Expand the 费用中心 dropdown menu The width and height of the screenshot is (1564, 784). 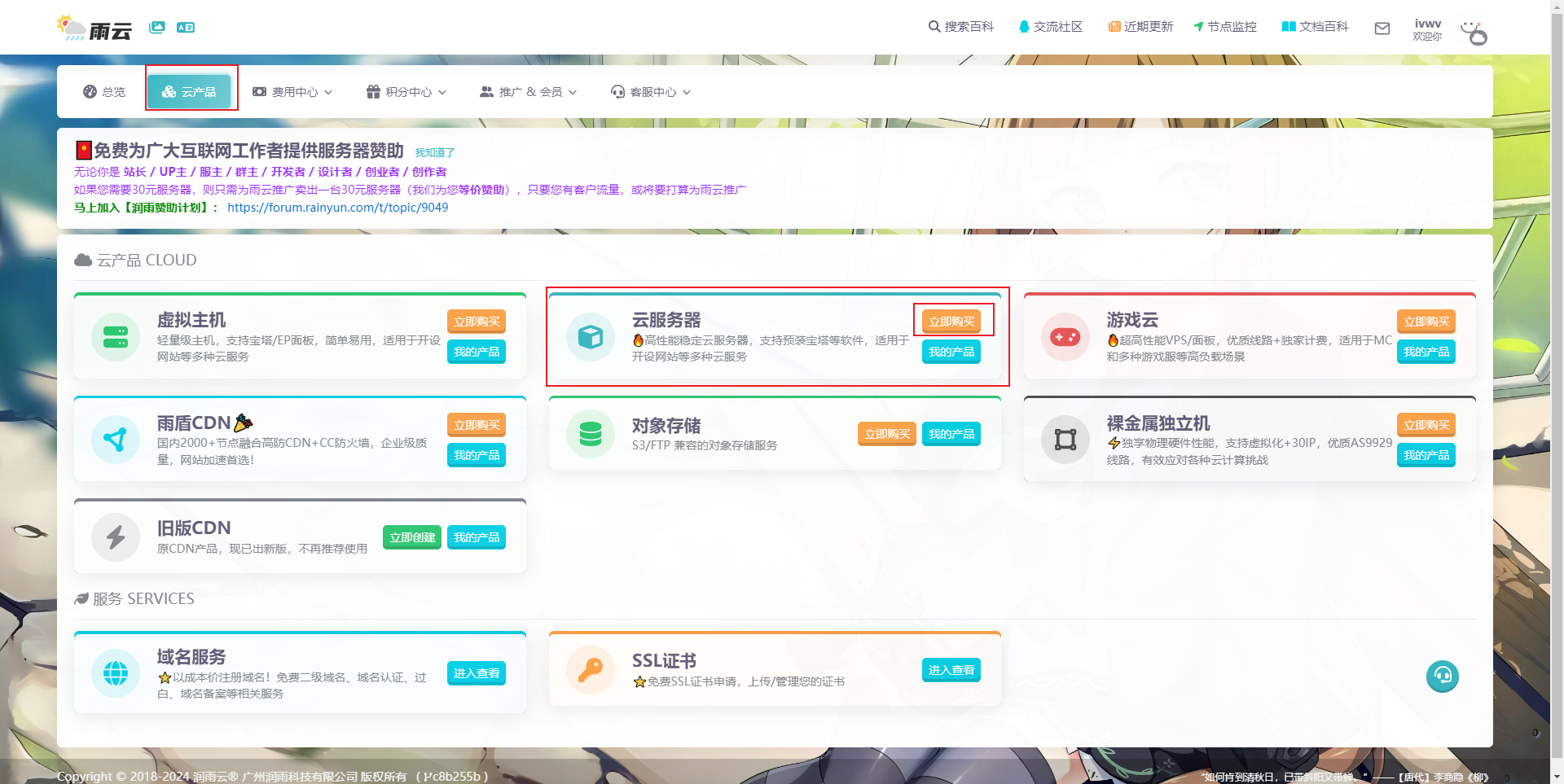pos(292,92)
